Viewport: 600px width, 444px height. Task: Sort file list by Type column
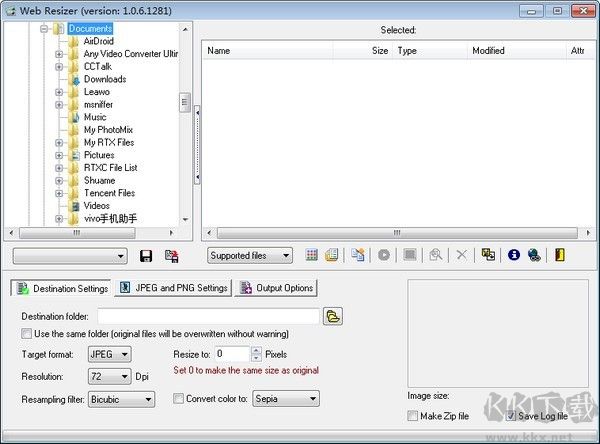click(x=430, y=51)
